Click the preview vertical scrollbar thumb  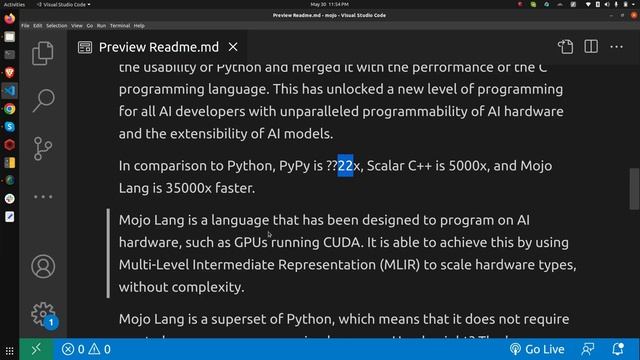pos(634,189)
